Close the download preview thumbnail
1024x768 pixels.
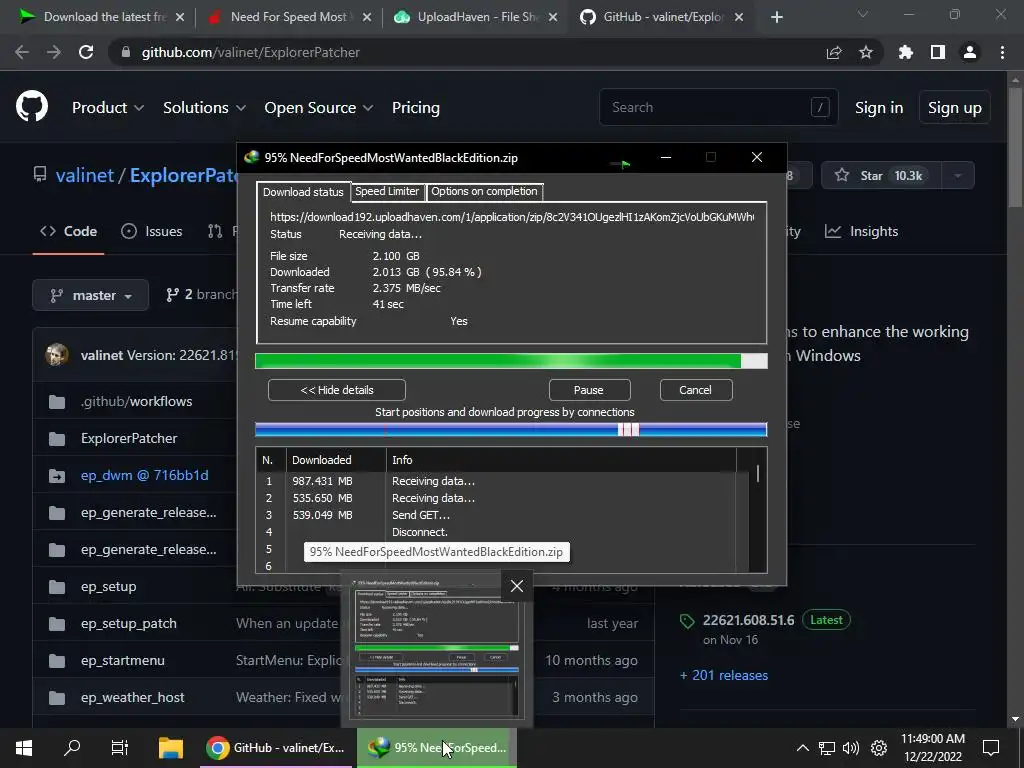[x=517, y=586]
